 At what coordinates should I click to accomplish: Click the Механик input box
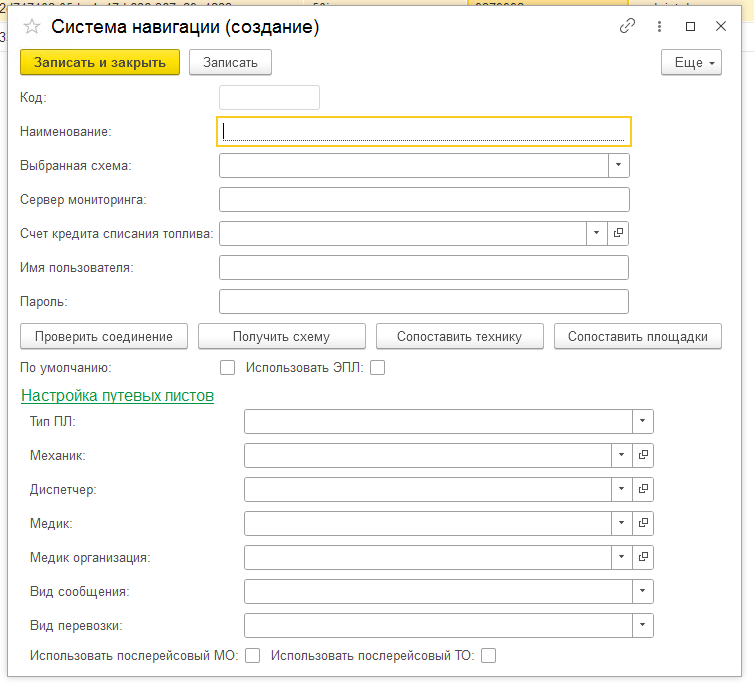click(x=428, y=455)
